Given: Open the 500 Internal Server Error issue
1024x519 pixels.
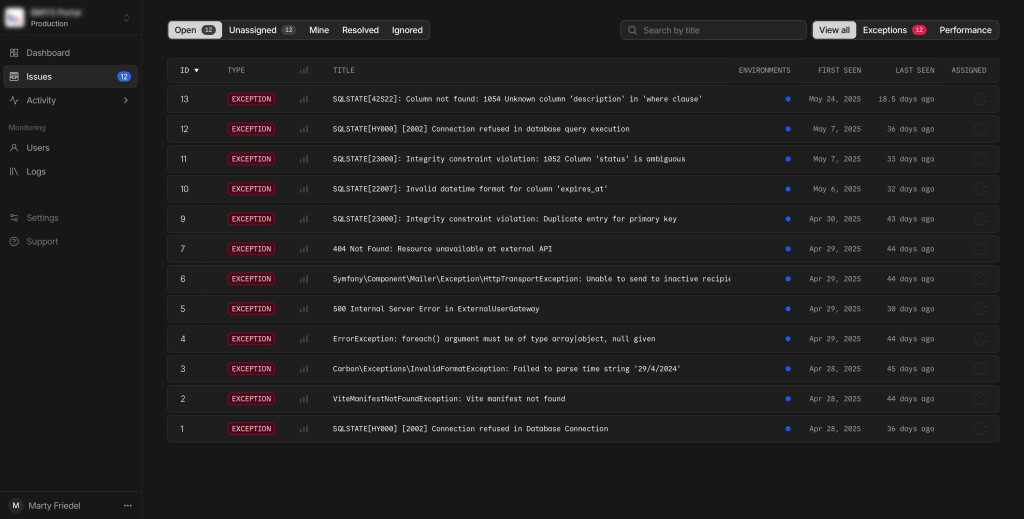Looking at the screenshot, I should pos(436,309).
